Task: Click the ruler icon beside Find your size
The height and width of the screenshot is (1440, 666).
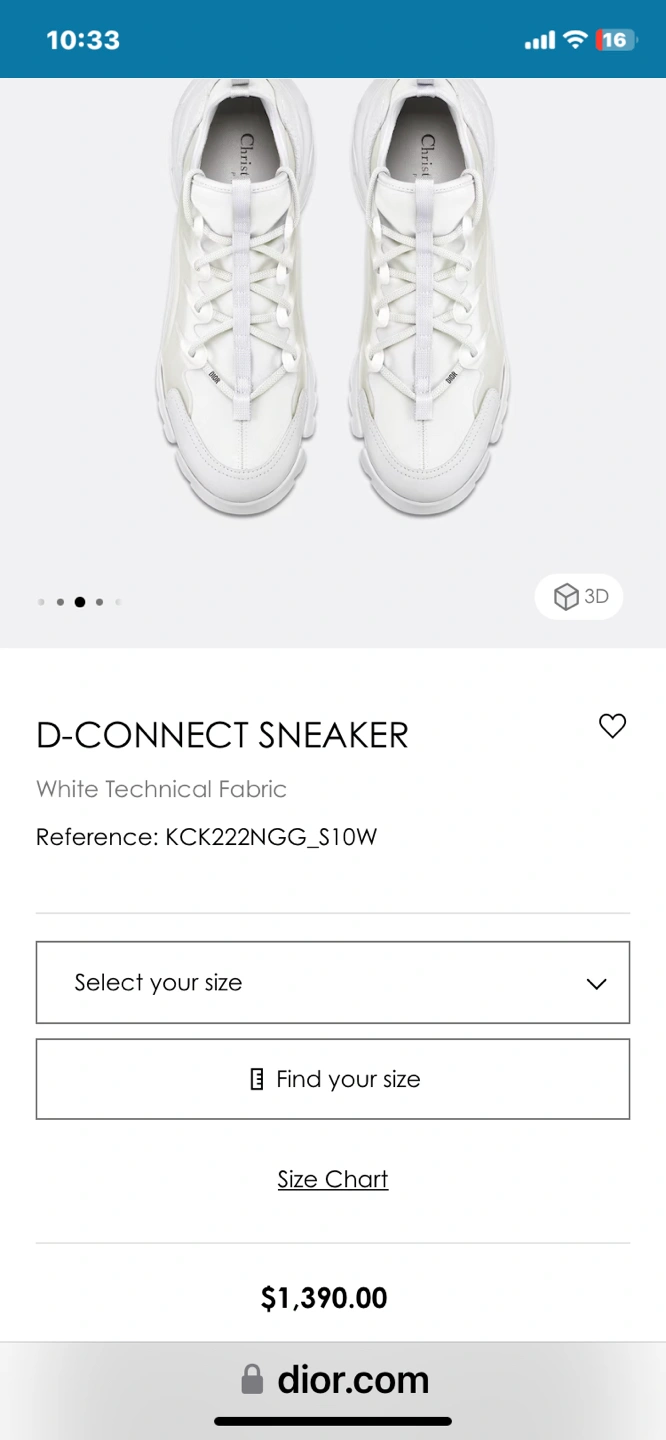Action: [x=257, y=1079]
